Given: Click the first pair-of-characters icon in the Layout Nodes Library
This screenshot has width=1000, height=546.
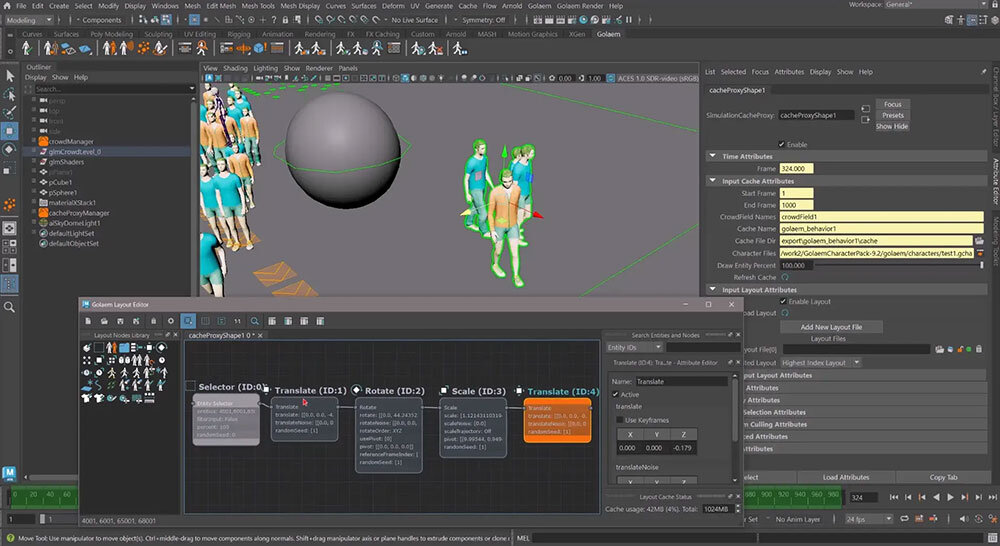Looking at the screenshot, I should tap(112, 348).
